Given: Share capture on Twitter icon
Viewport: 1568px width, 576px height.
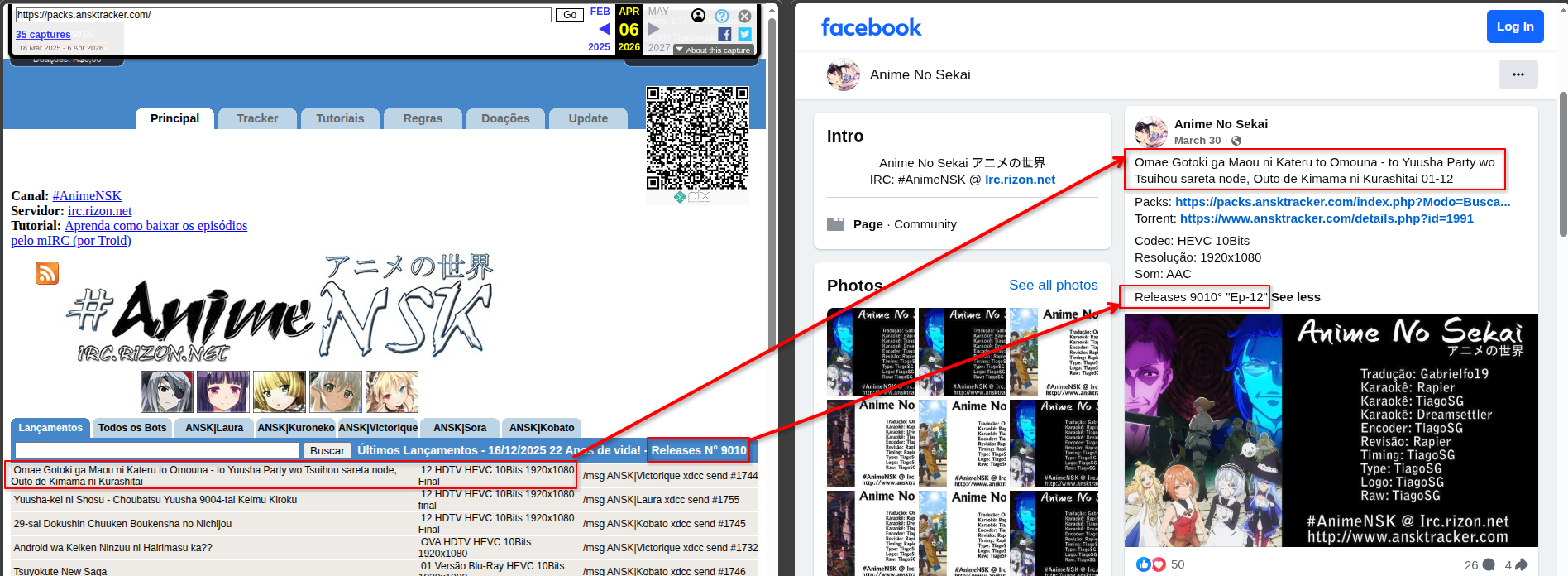Looking at the screenshot, I should [x=745, y=34].
